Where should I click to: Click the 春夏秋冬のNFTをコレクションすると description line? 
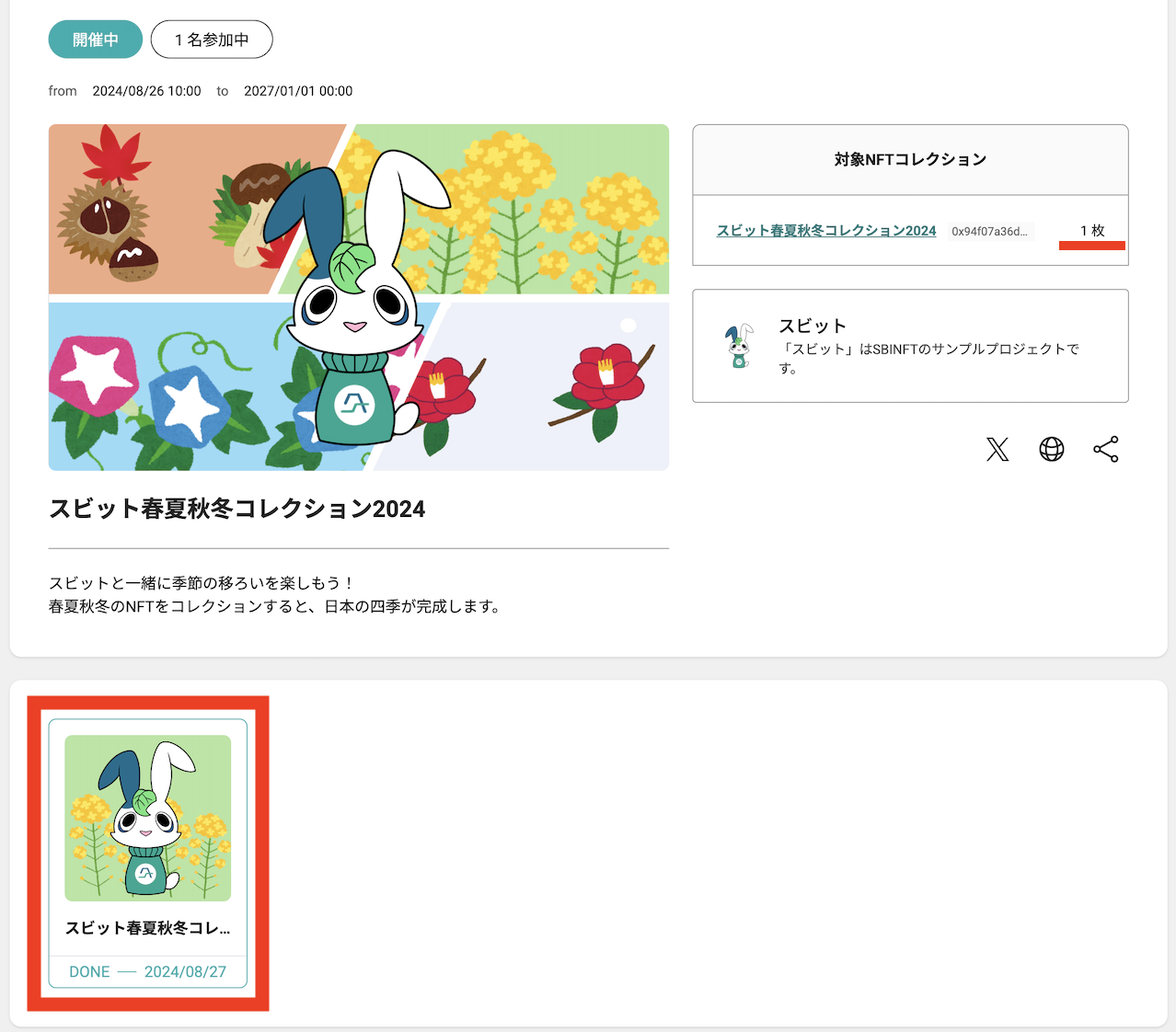275,606
